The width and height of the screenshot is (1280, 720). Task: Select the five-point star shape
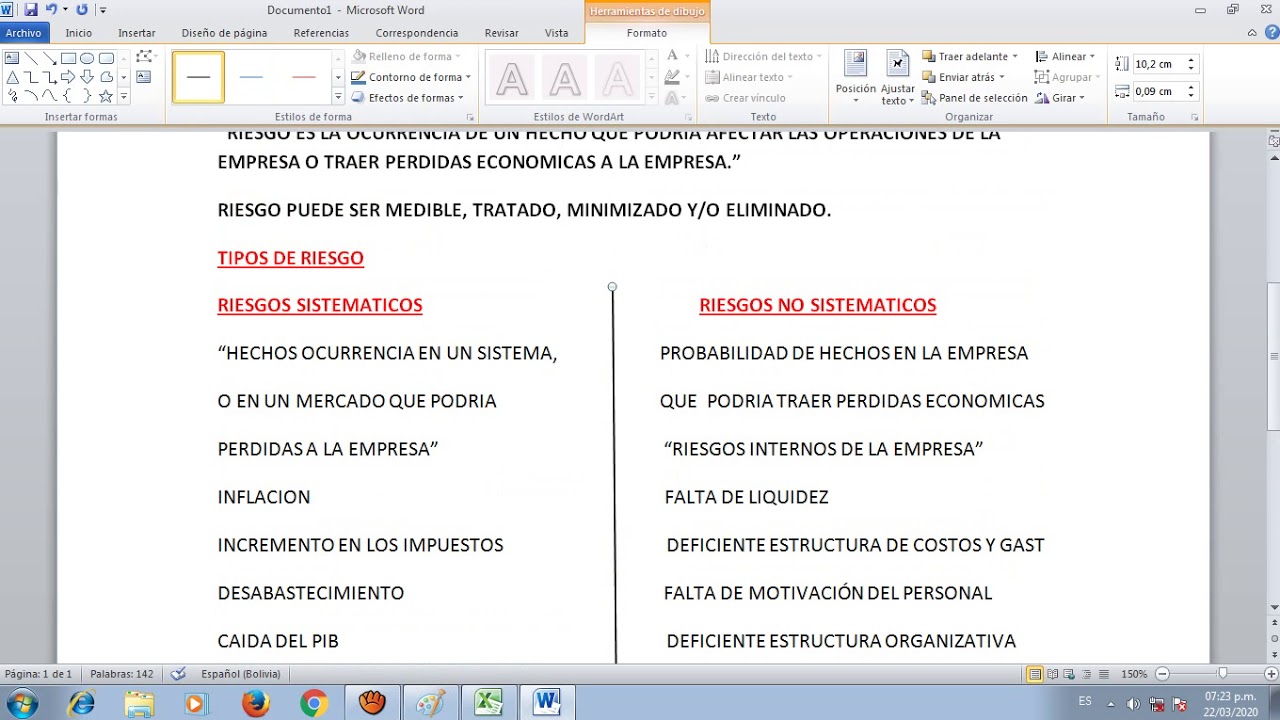click(106, 96)
